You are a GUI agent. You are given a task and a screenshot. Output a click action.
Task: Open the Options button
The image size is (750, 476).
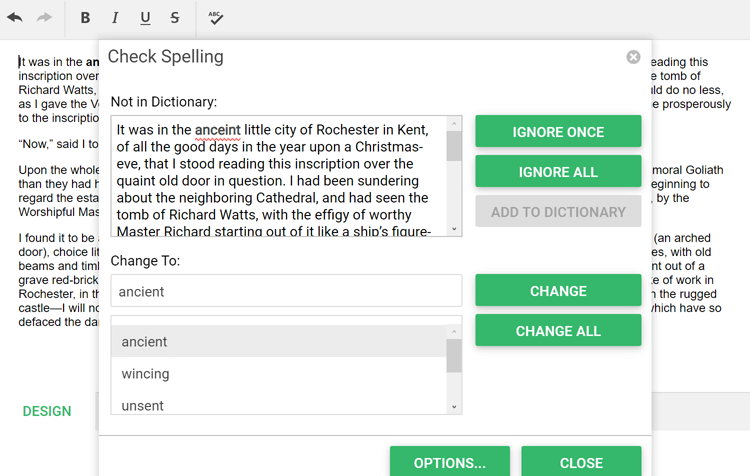click(x=450, y=463)
